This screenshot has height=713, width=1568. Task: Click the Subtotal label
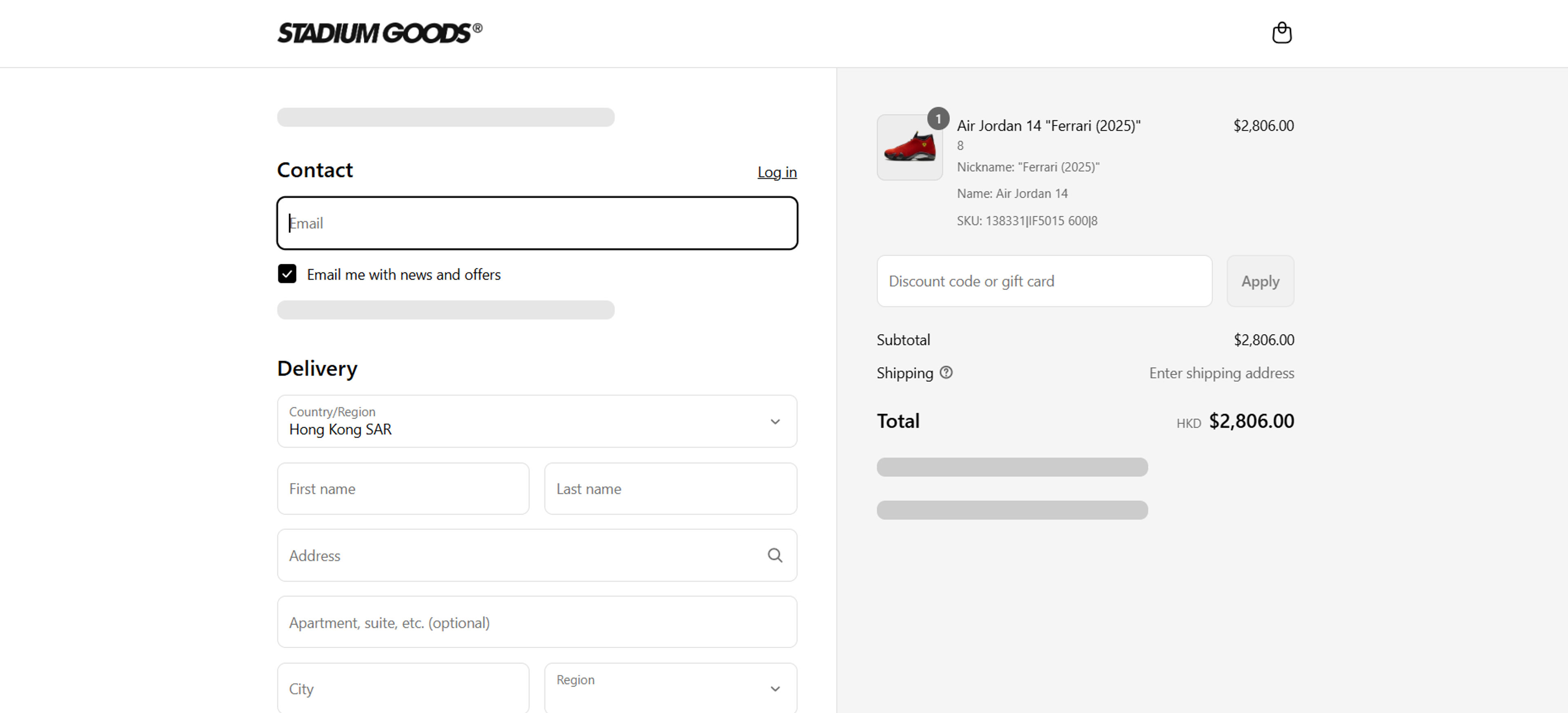(x=903, y=340)
